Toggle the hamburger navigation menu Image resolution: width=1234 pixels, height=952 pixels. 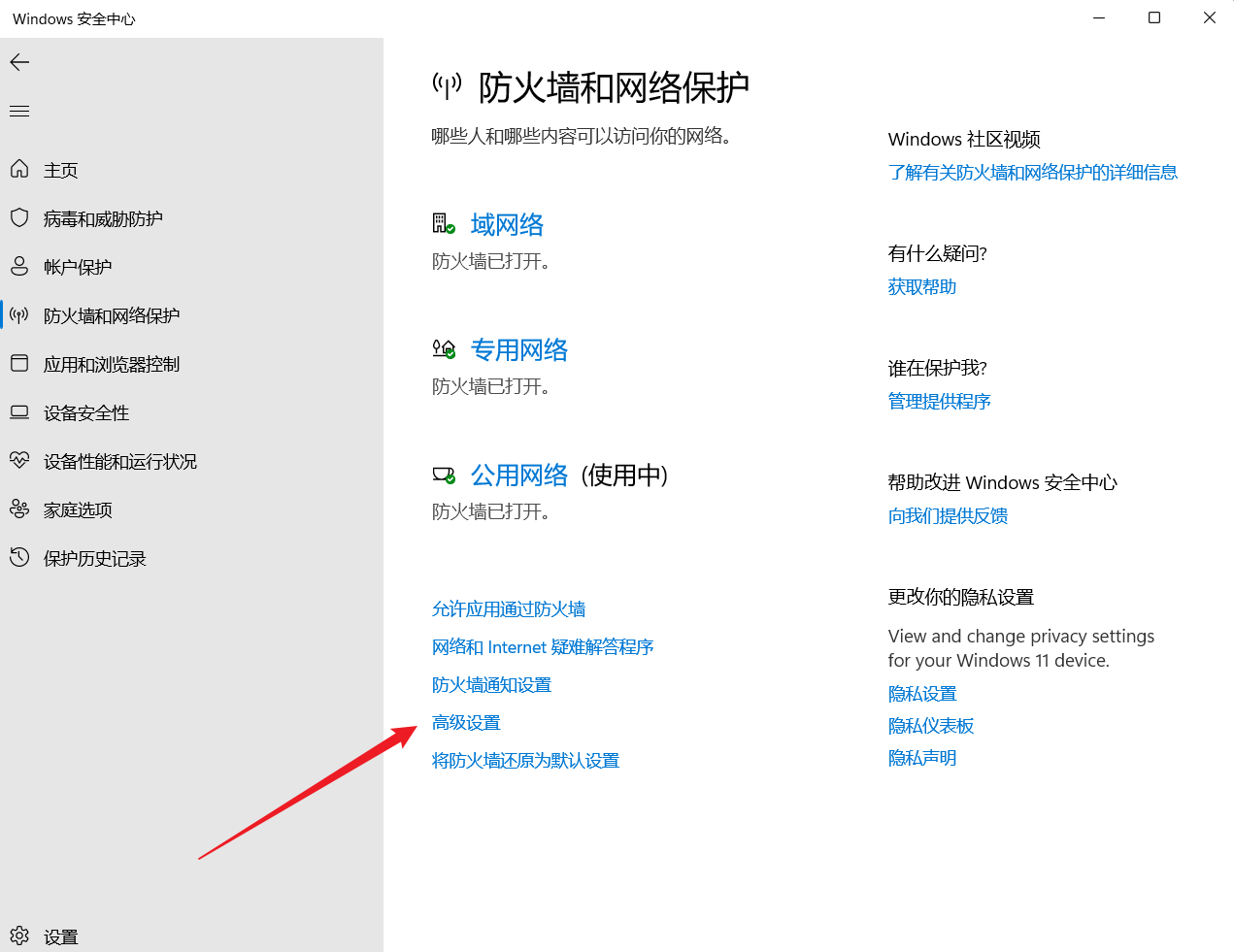(19, 112)
